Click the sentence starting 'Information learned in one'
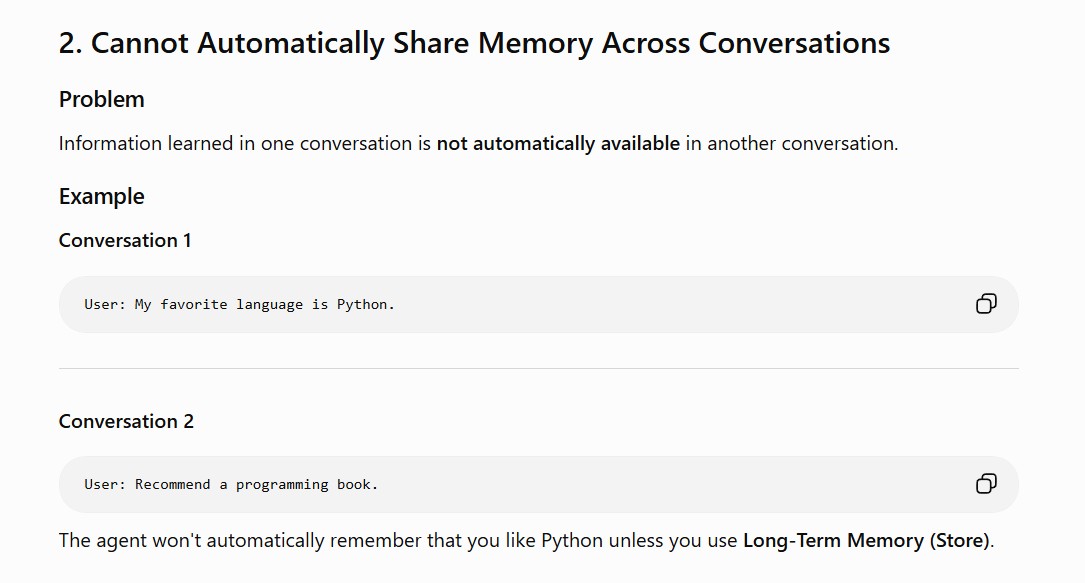The image size is (1085, 583). point(478,144)
